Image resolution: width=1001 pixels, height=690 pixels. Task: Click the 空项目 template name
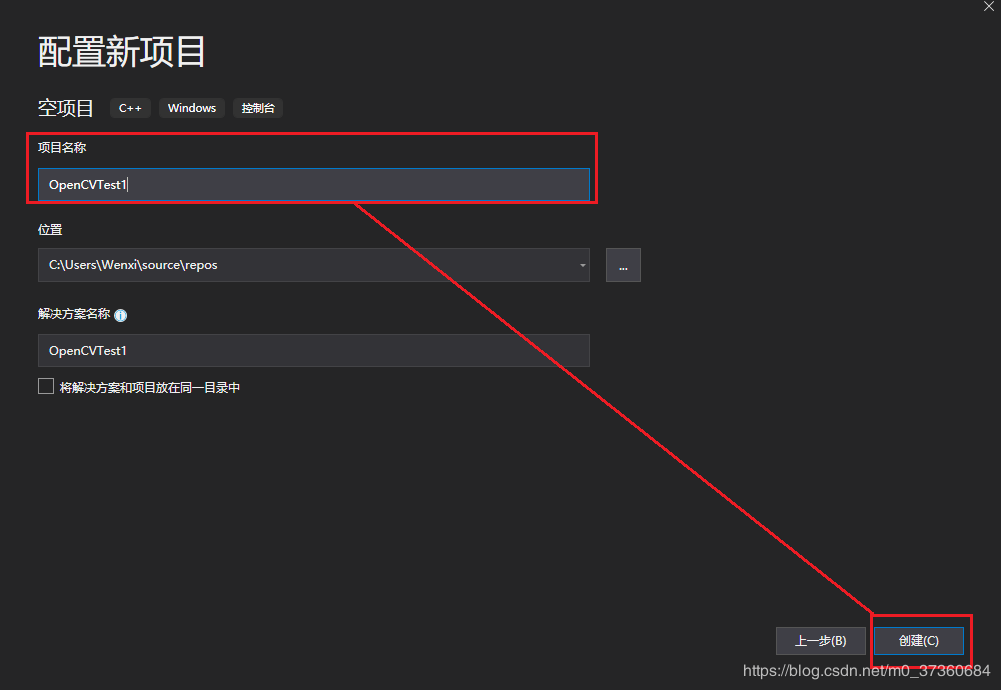66,108
